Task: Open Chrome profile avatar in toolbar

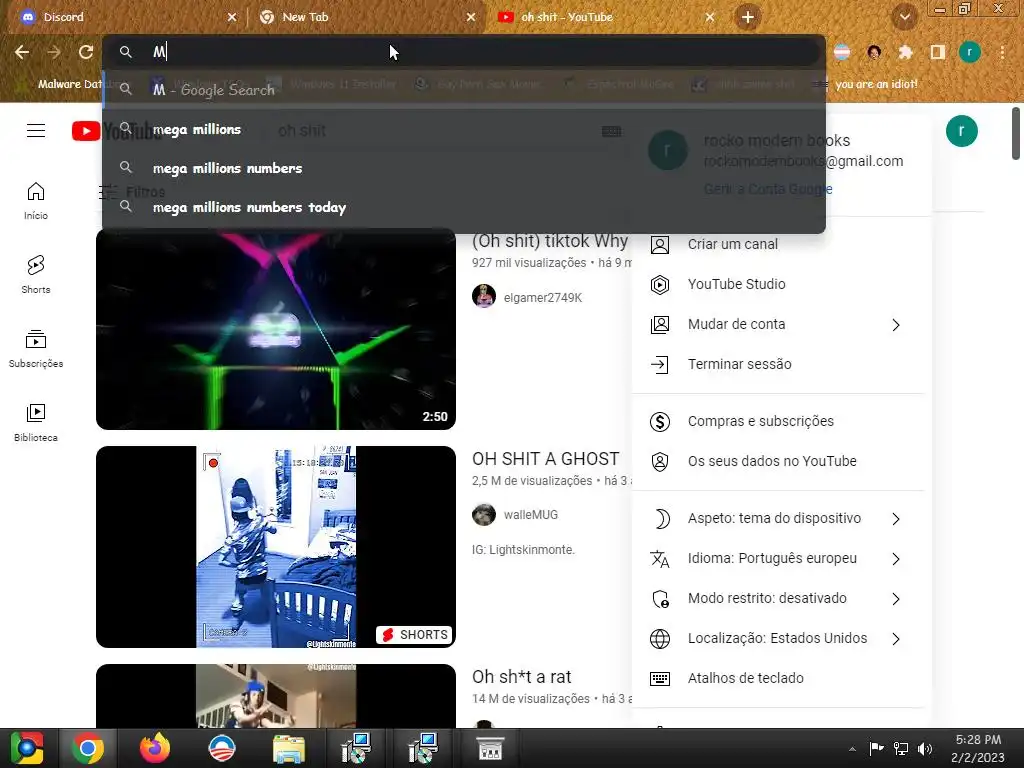Action: click(x=970, y=52)
